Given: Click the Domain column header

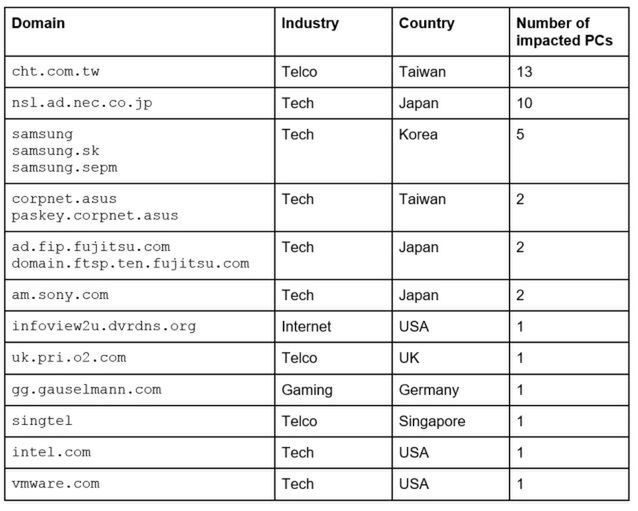Looking at the screenshot, I should click(38, 23).
